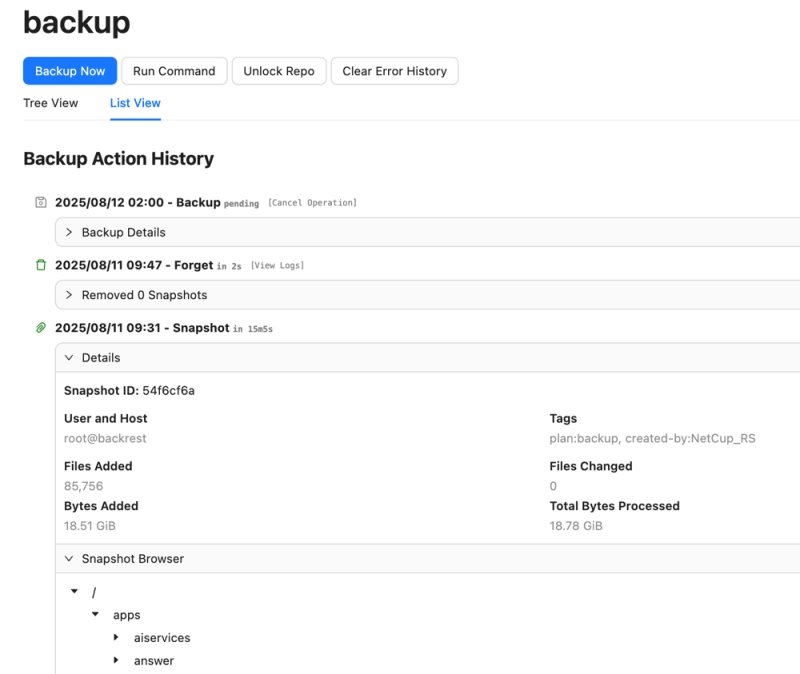The width and height of the screenshot is (800, 674).
Task: Click the 85,756 files added value
Action: (84, 486)
